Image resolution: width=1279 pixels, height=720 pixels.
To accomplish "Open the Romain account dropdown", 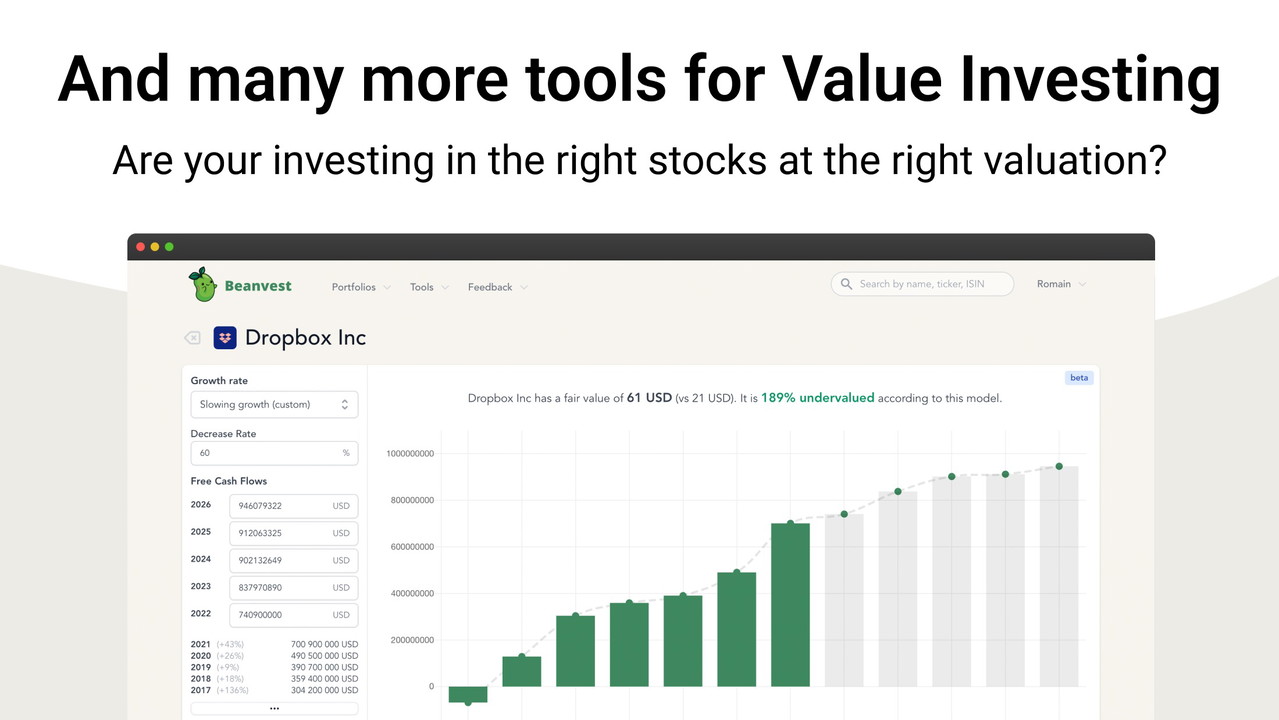I will [x=1061, y=284].
